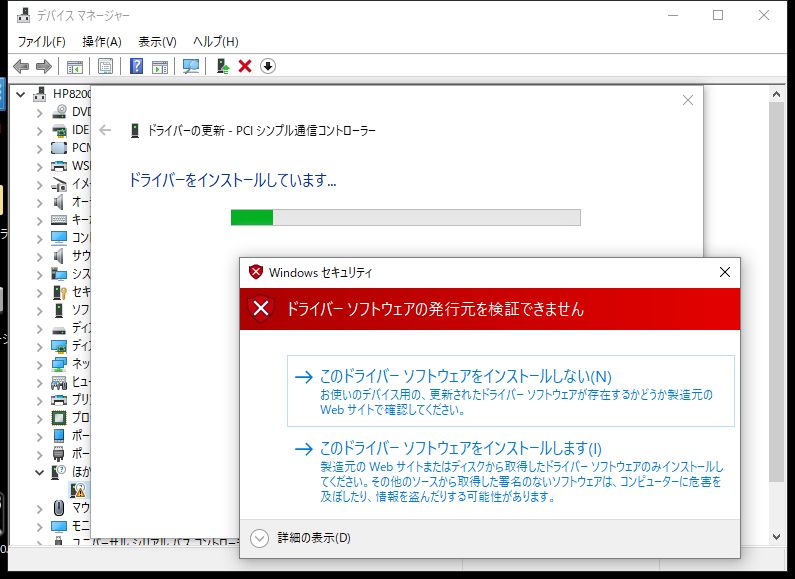The height and width of the screenshot is (579, 795).
Task: Open the ヘルプ(H) menu
Action: click(216, 42)
